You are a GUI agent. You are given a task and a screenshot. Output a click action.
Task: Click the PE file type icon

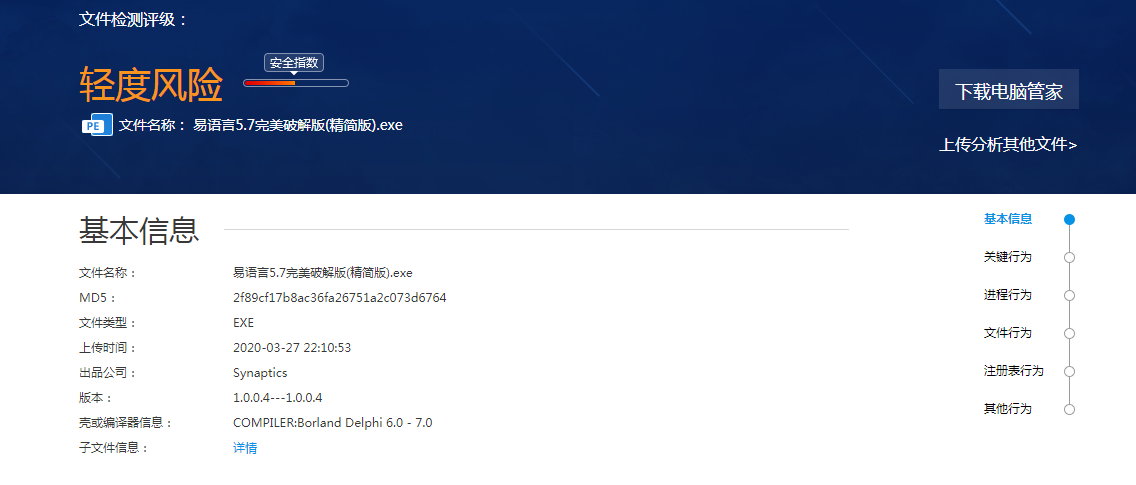96,125
